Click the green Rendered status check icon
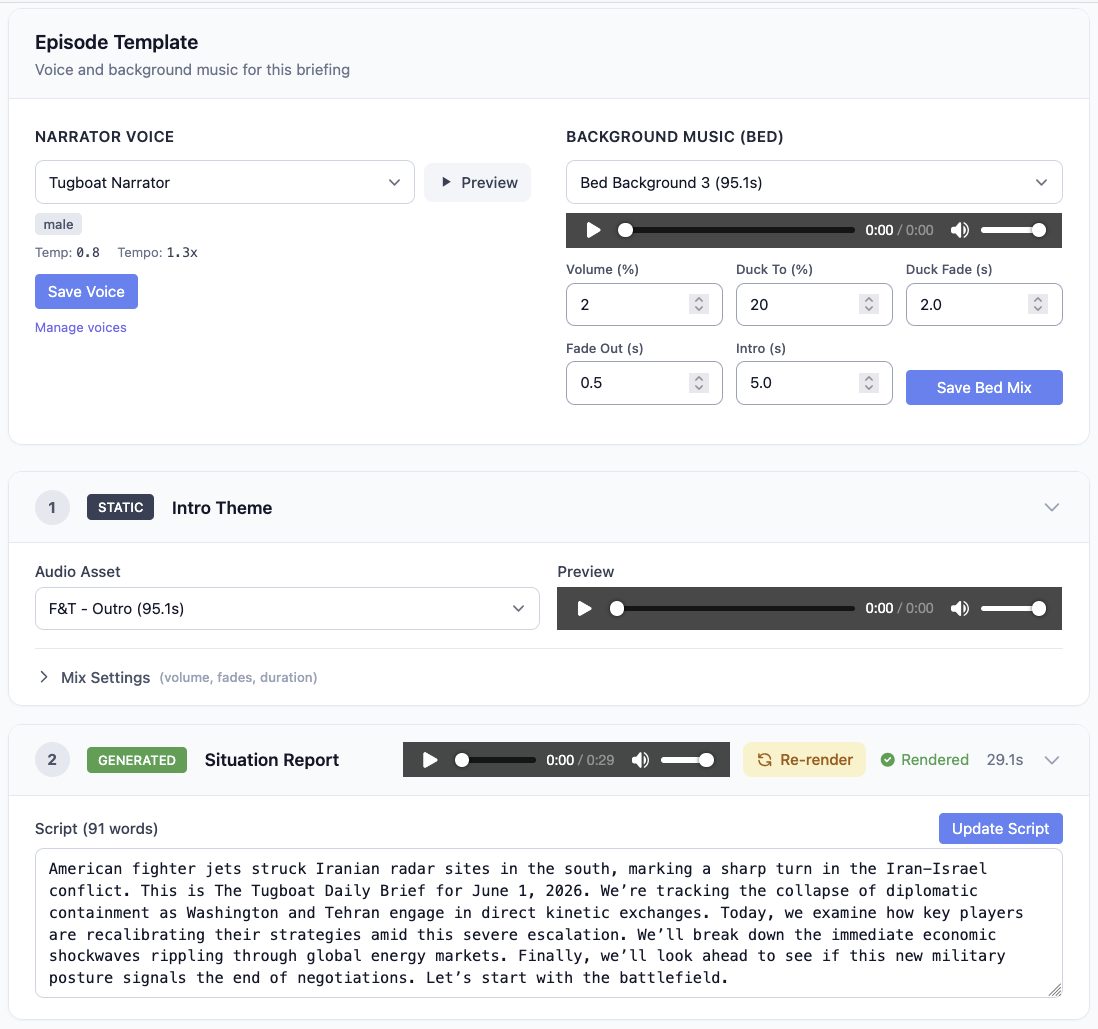 tap(887, 760)
